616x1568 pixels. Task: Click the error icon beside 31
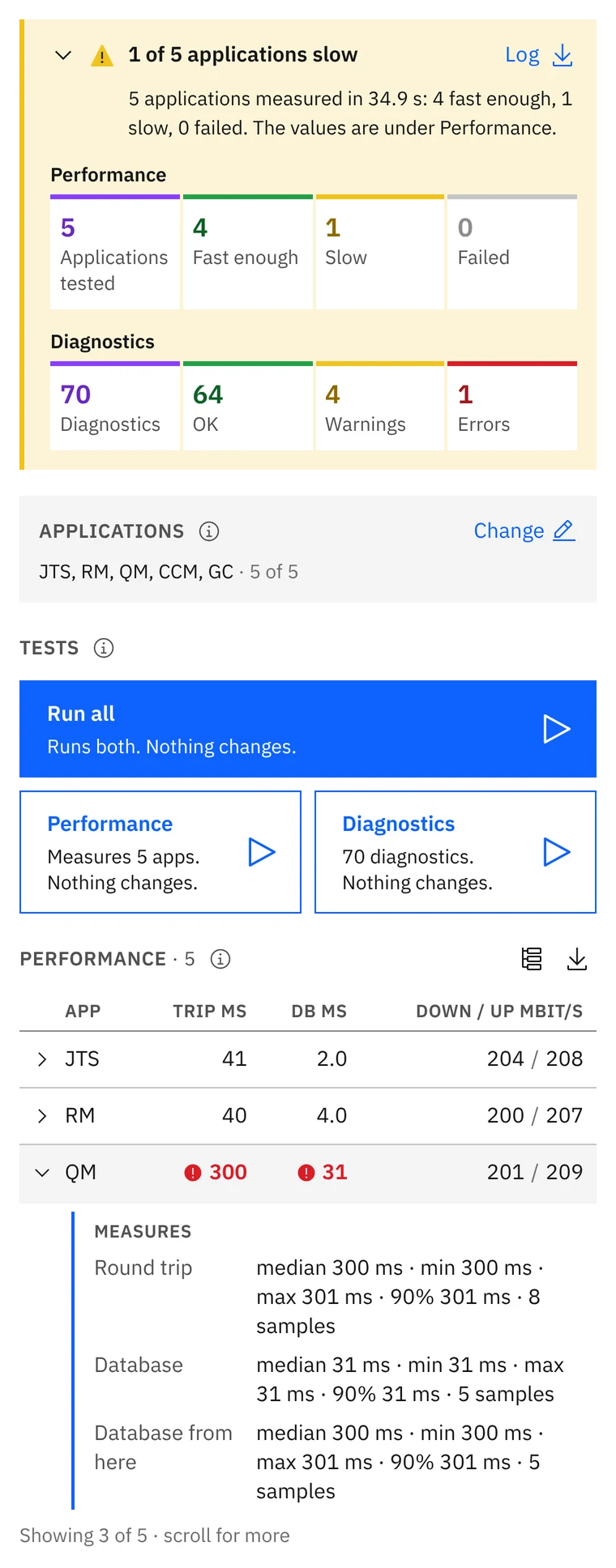coord(306,1173)
